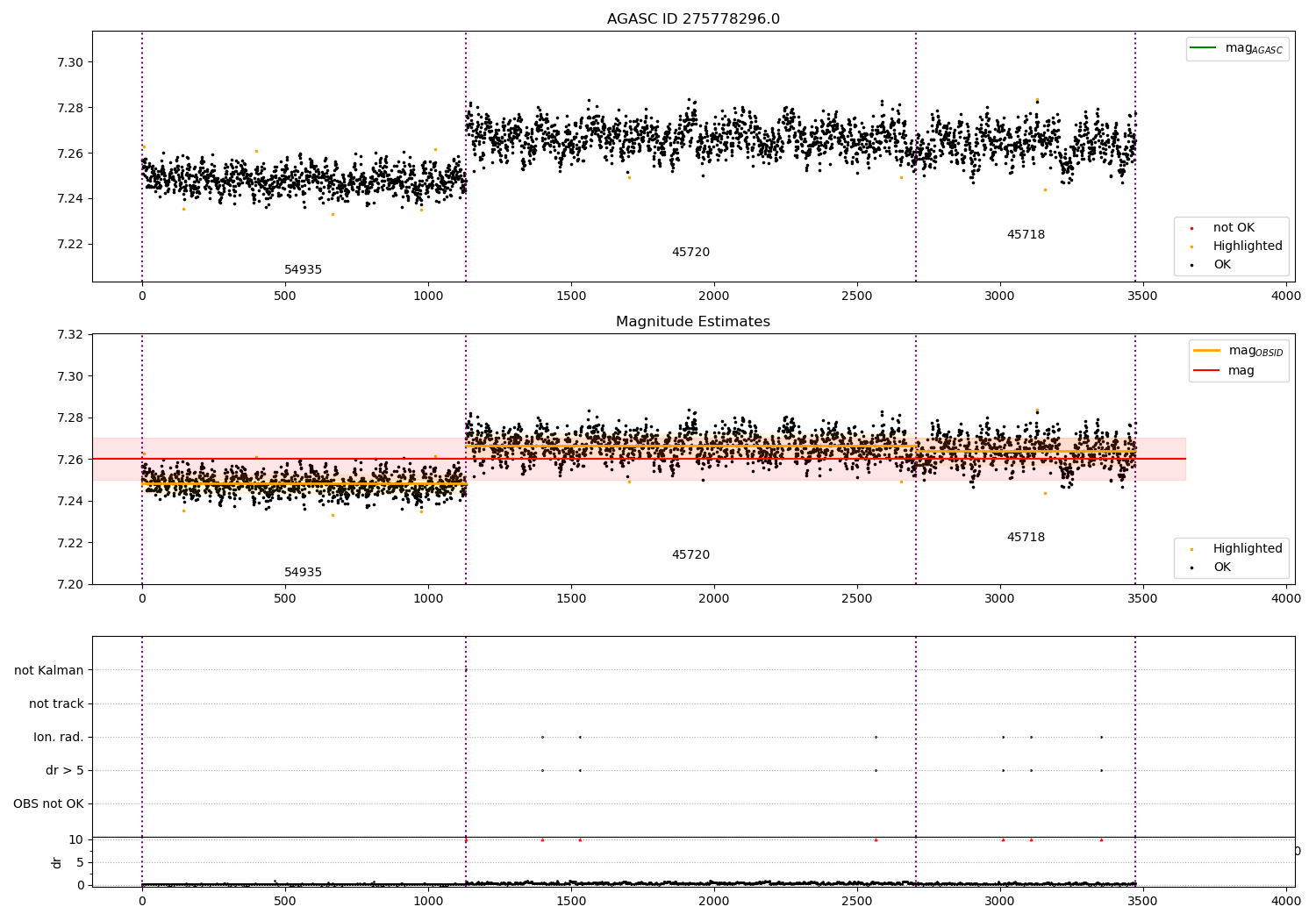Click the red 'mag' legend entry

(1224, 370)
